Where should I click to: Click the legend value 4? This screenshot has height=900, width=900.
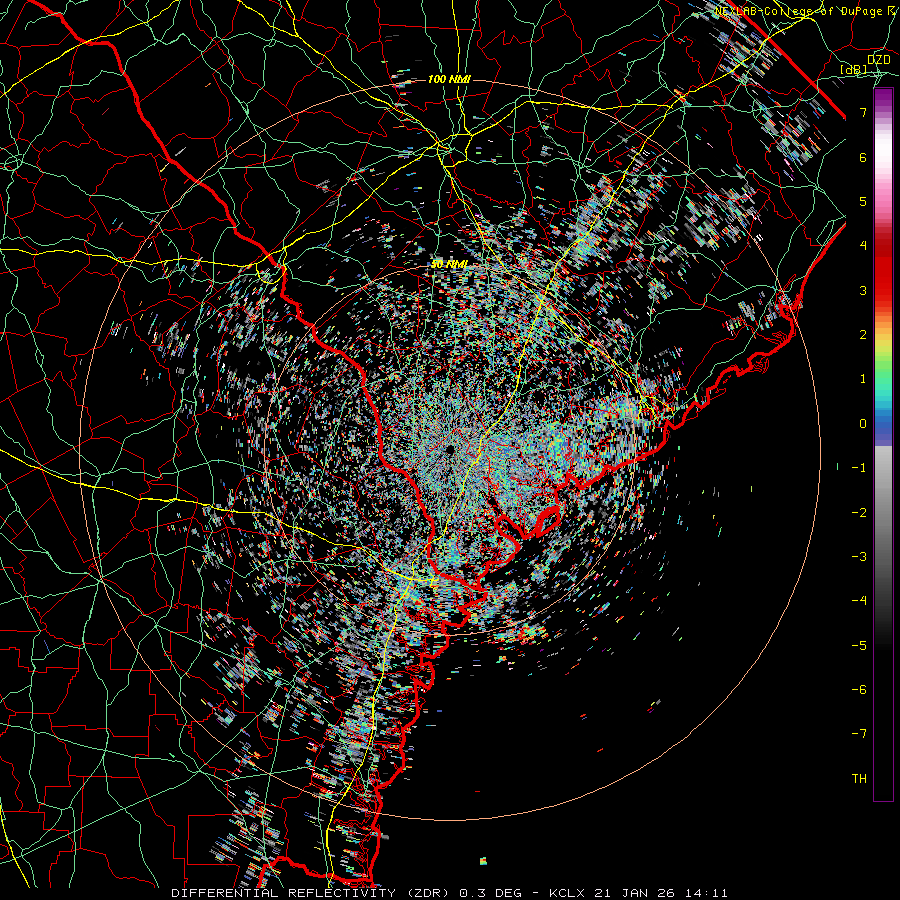click(863, 246)
